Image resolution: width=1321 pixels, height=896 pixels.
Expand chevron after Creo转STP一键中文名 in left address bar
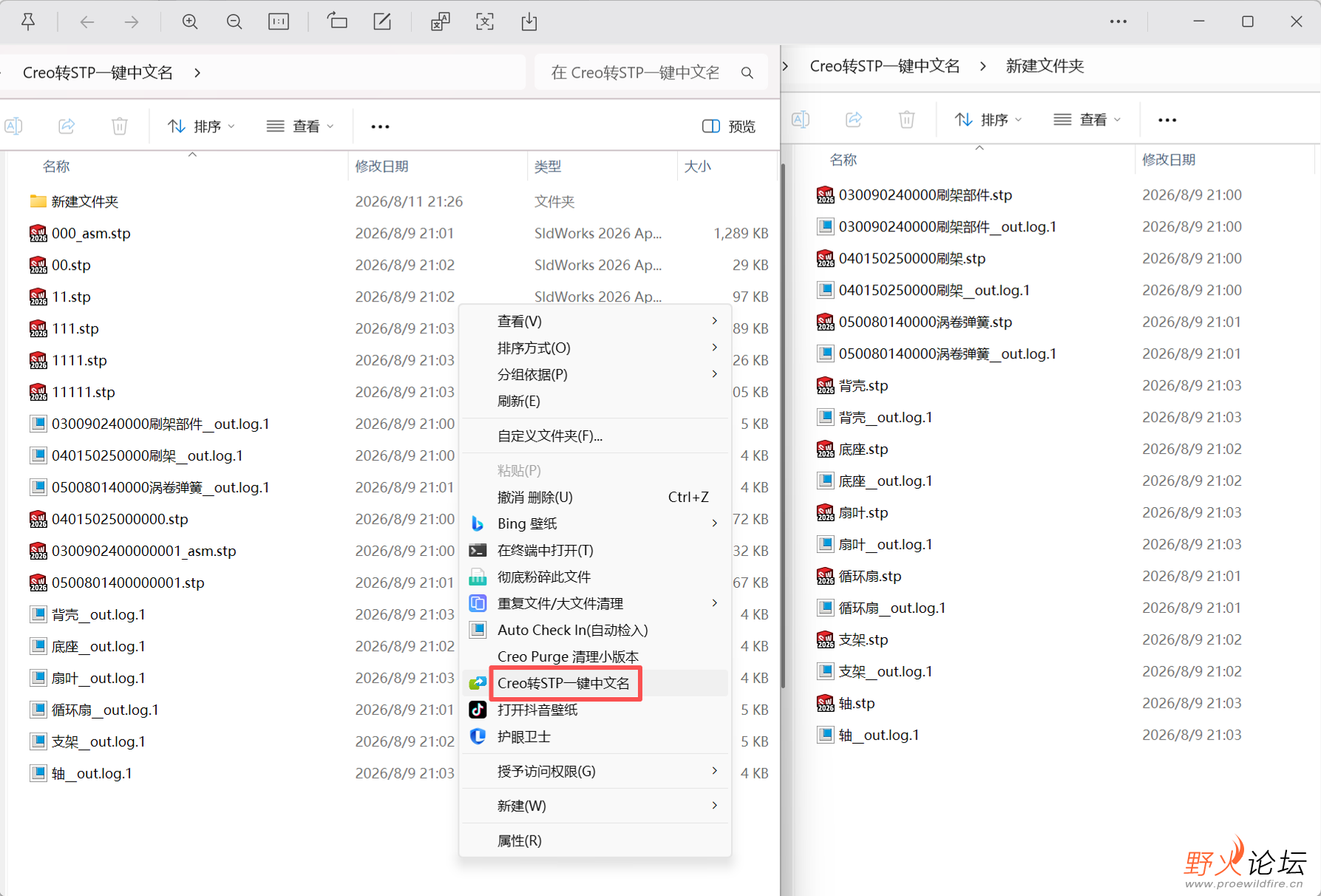(197, 72)
